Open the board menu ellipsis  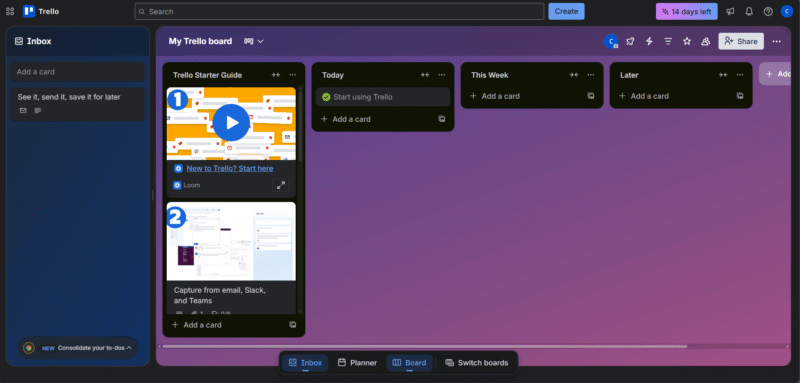[777, 41]
